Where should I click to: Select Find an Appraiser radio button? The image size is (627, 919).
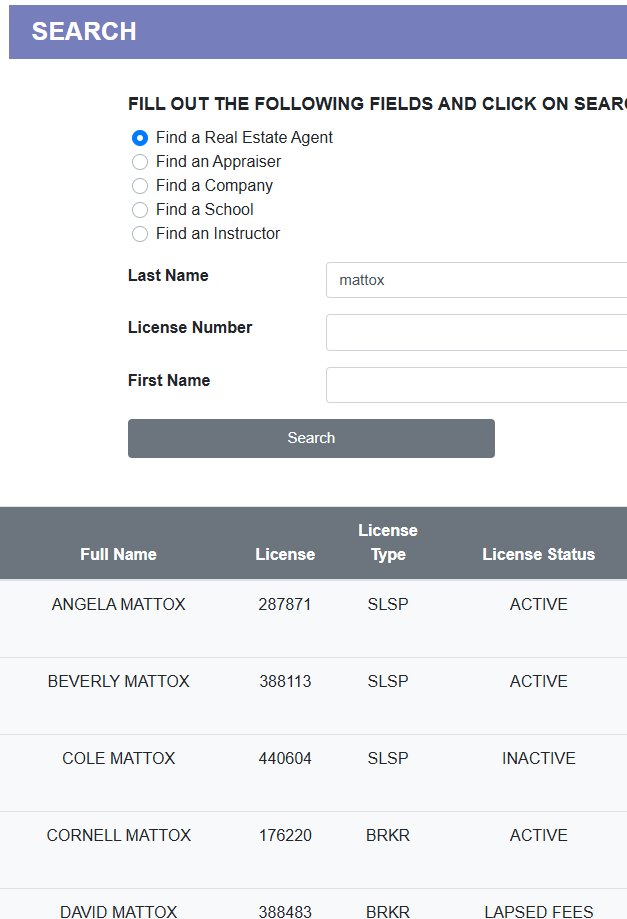coord(139,162)
